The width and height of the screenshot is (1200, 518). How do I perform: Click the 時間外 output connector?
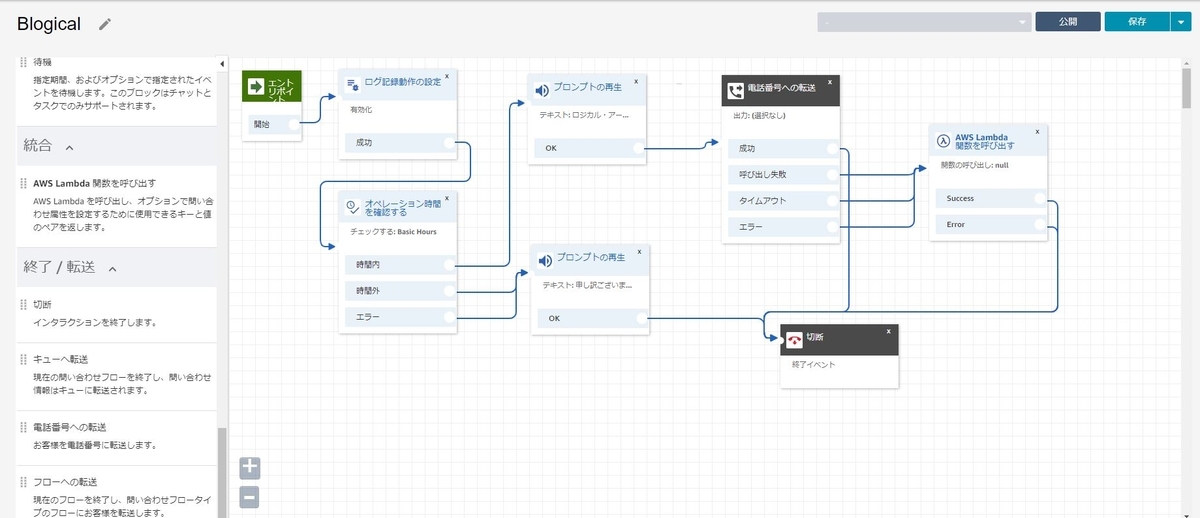coord(448,291)
